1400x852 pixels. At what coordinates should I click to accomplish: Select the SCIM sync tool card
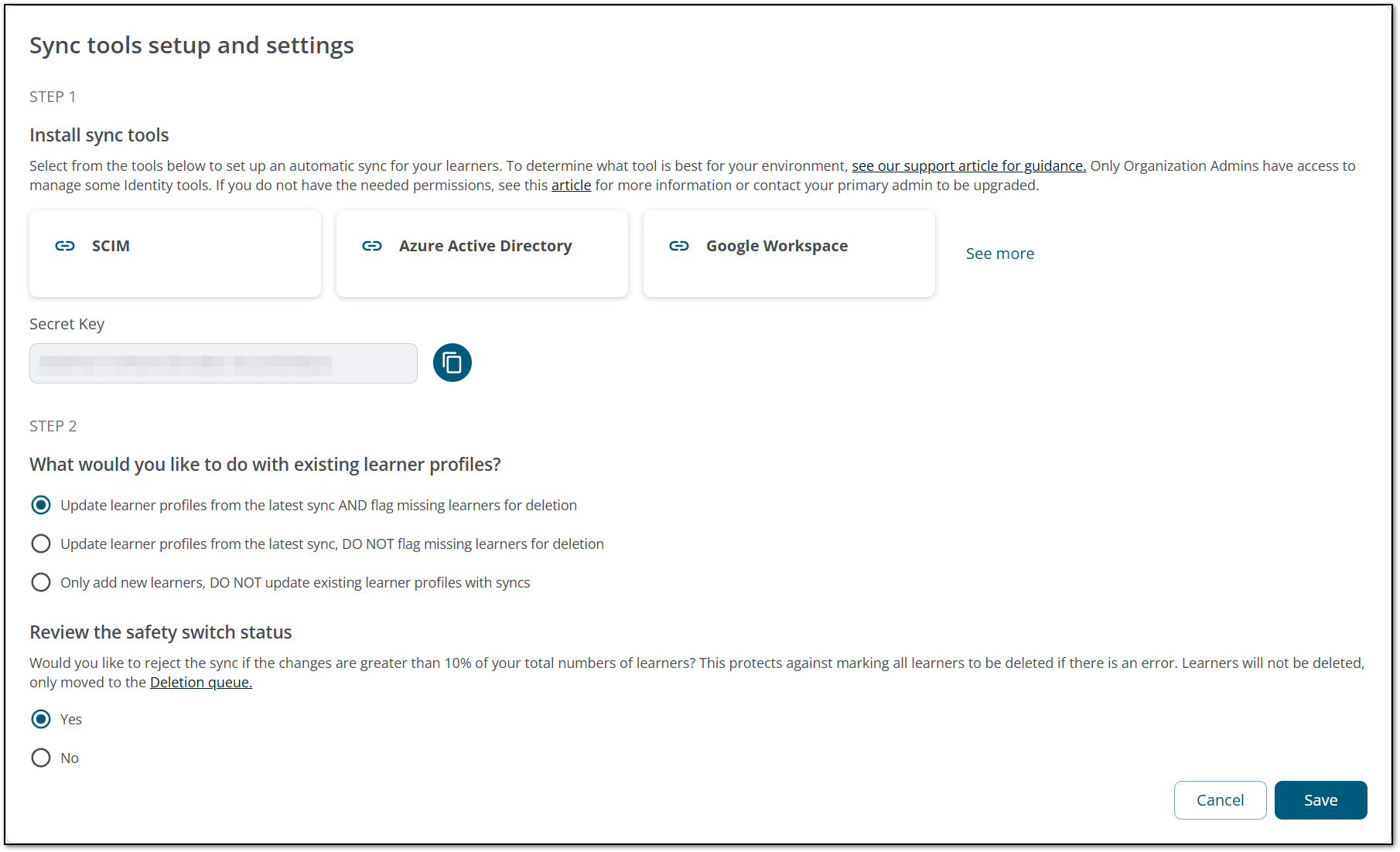tap(175, 253)
